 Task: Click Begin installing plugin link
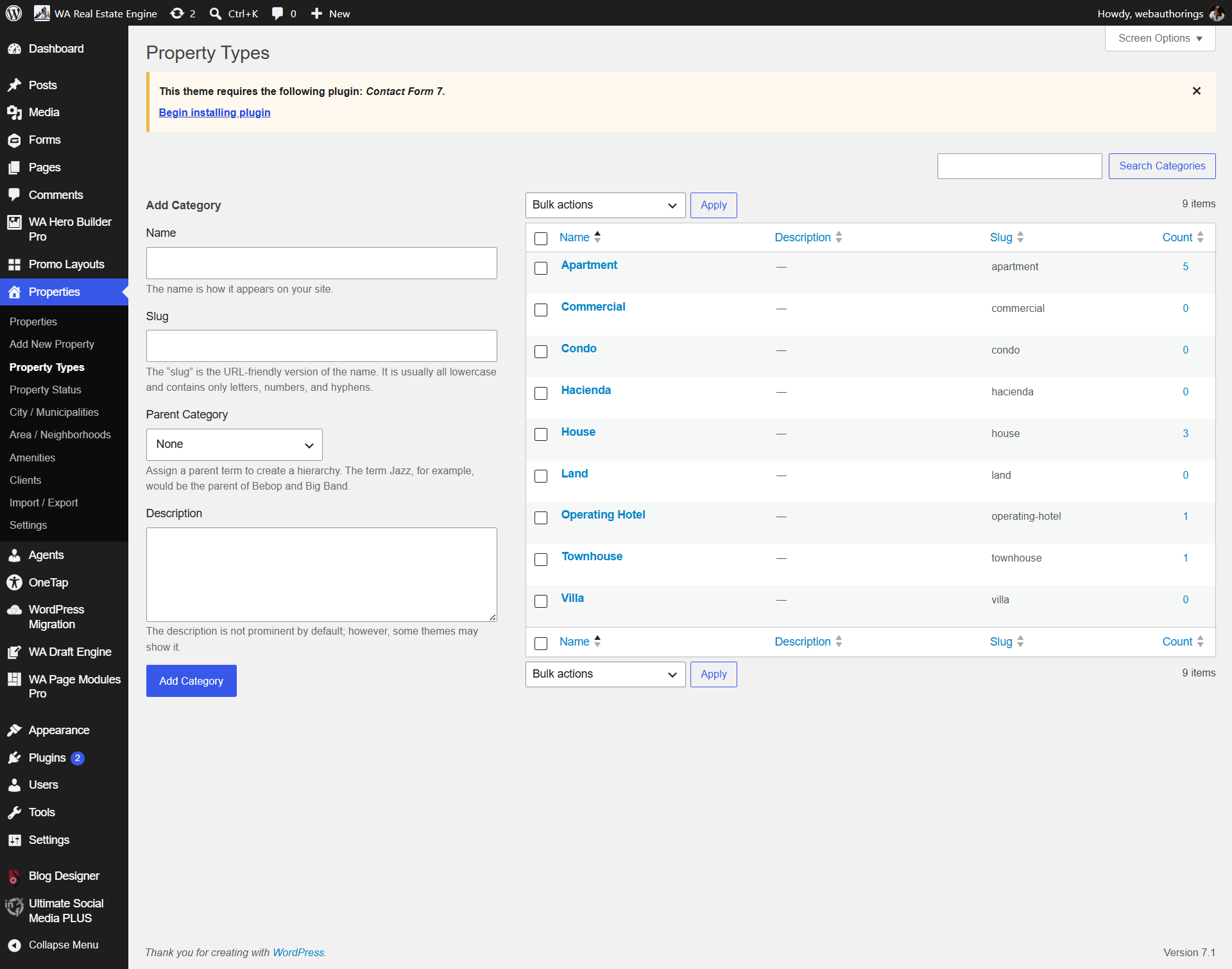click(214, 112)
